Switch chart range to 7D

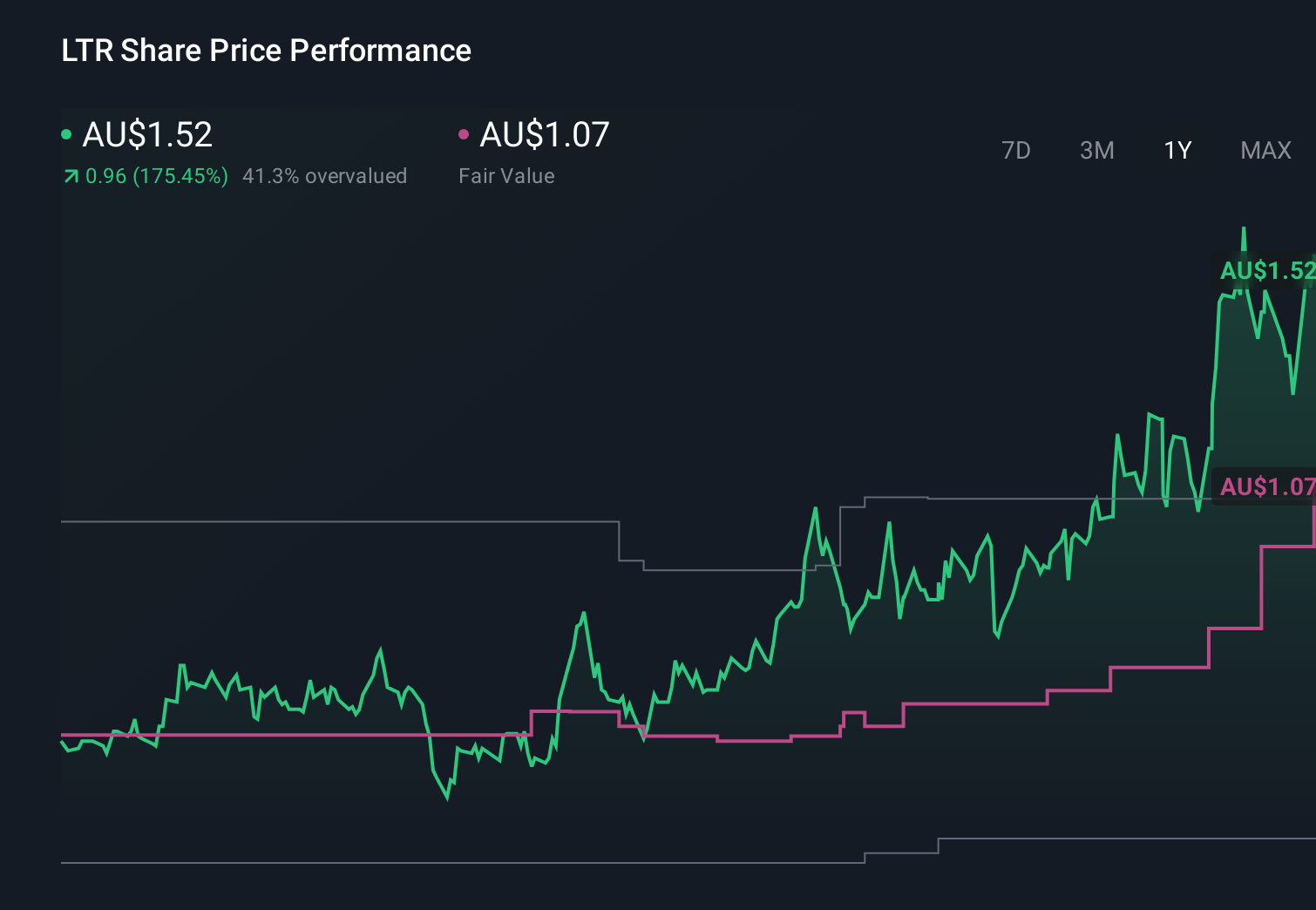pyautogui.click(x=1015, y=151)
